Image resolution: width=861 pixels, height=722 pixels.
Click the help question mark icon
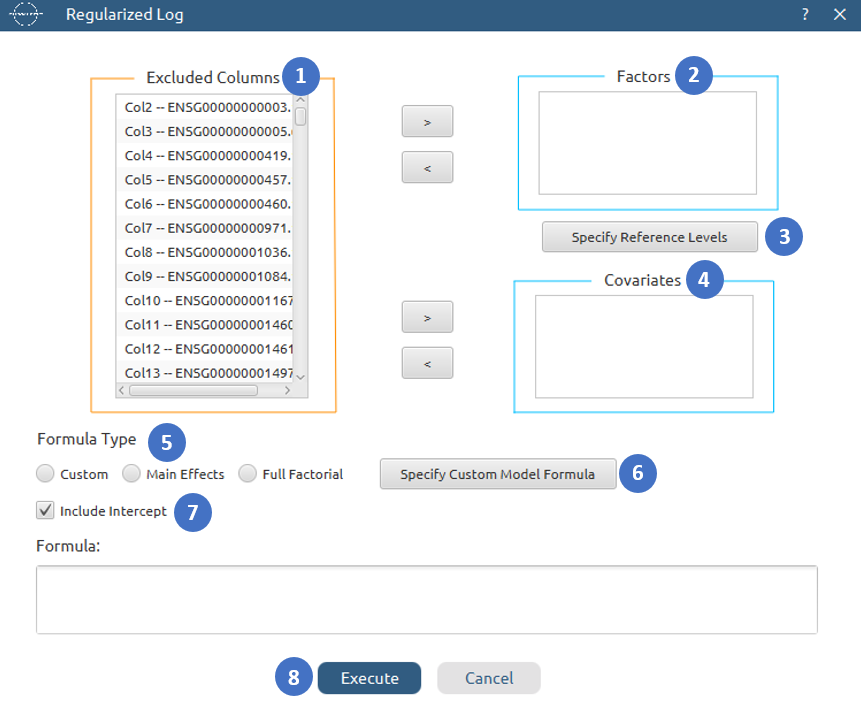click(805, 14)
